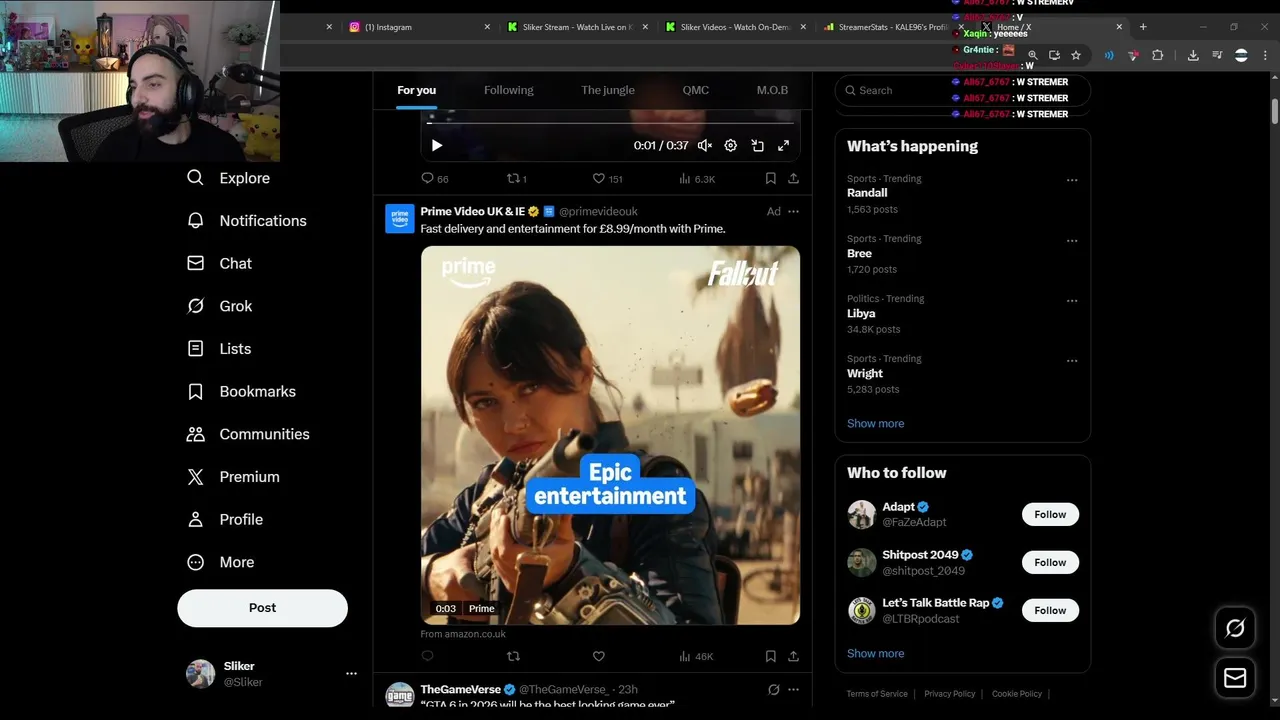
Task: Open the Privacy Policy link
Action: pyautogui.click(x=949, y=694)
